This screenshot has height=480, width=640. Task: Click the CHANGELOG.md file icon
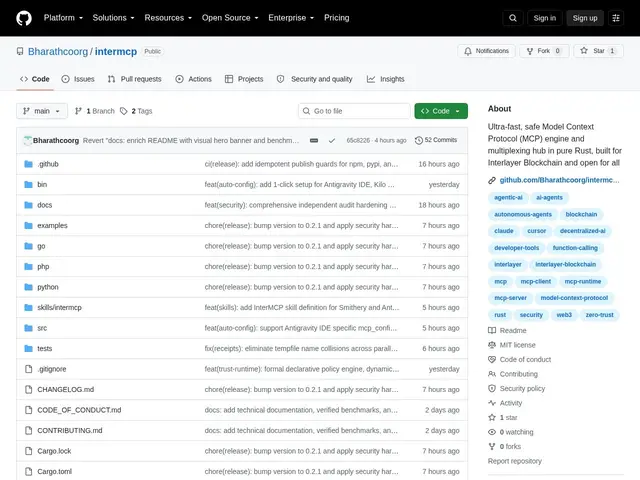[28, 389]
